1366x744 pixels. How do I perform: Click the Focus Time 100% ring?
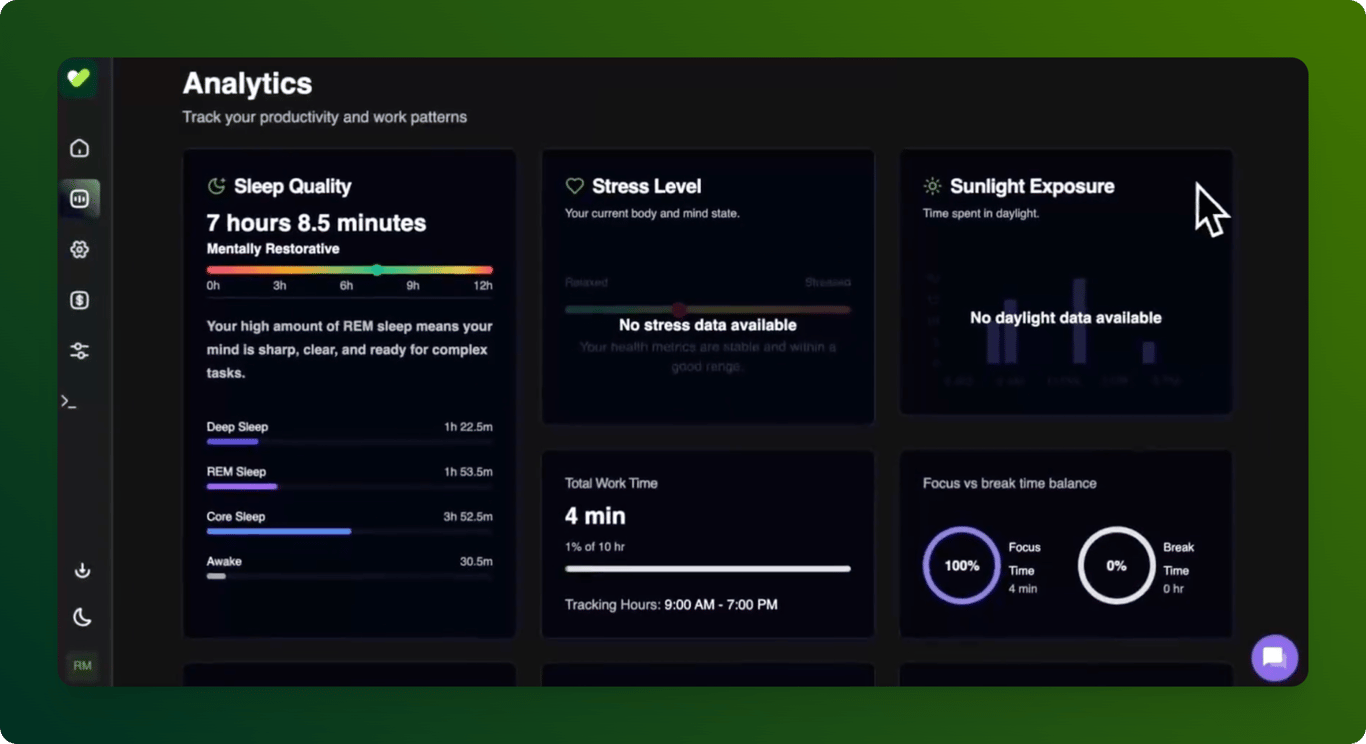click(x=961, y=565)
